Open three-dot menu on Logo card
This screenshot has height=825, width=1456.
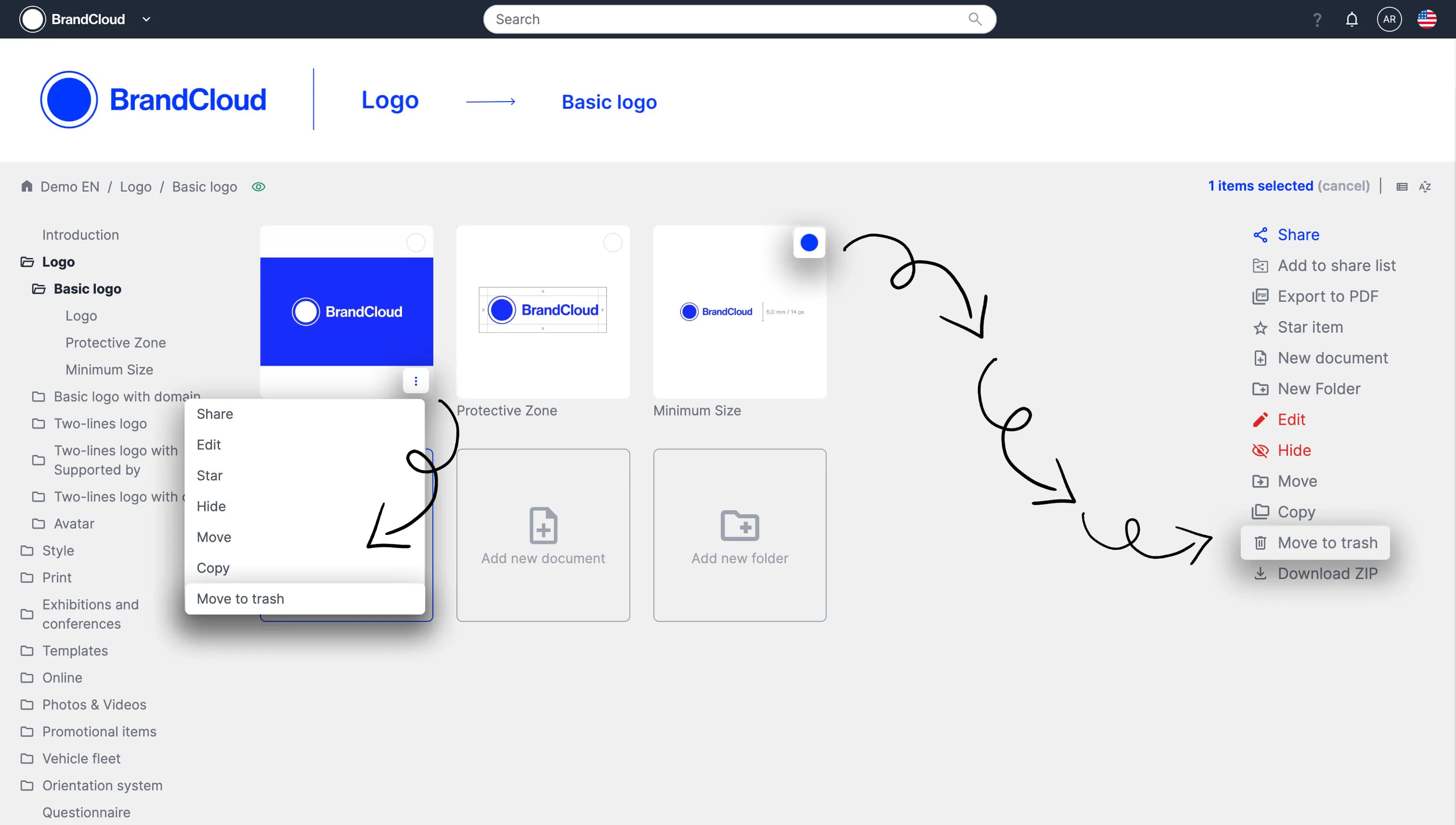coord(416,381)
